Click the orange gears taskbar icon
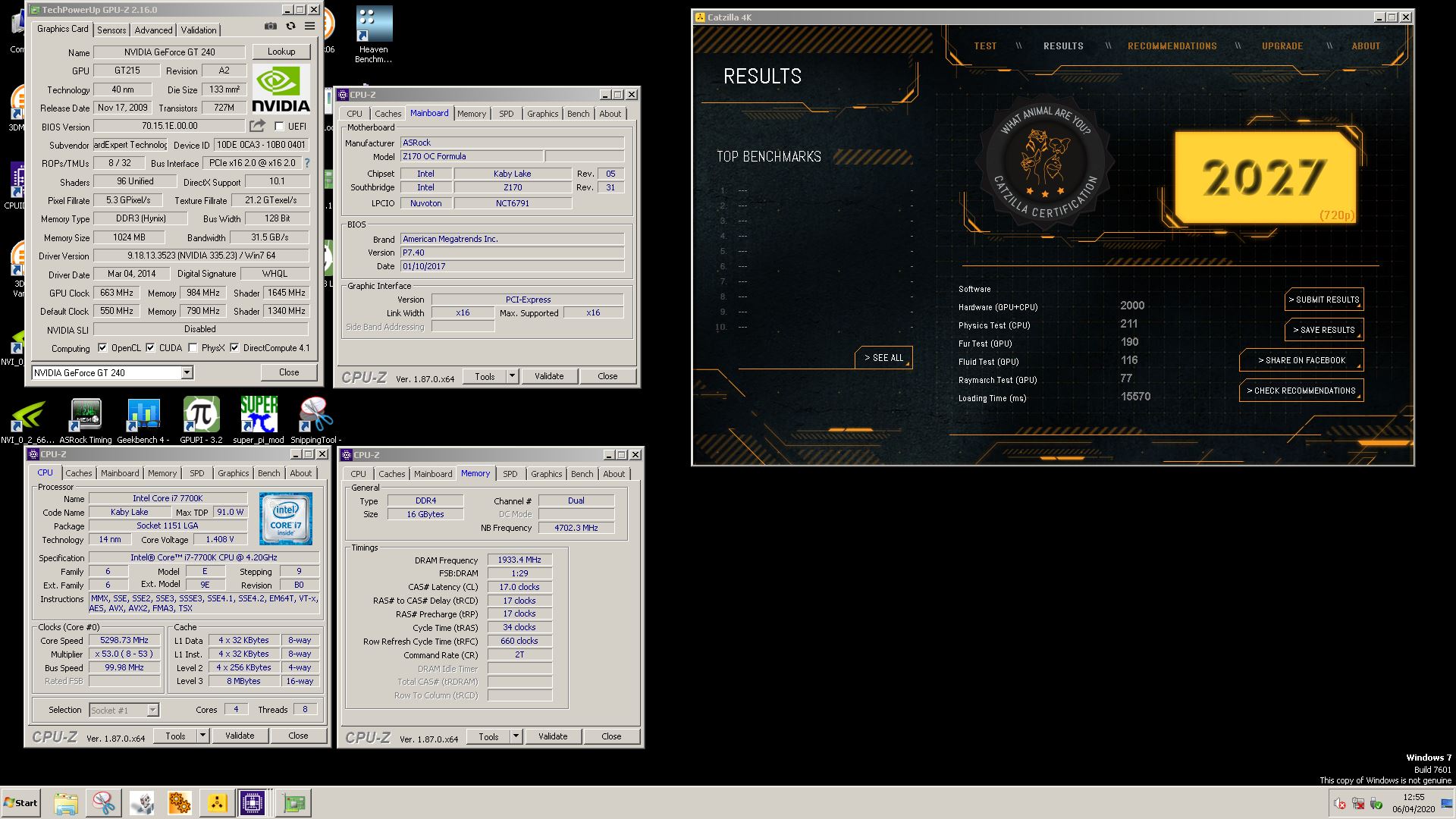The width and height of the screenshot is (1456, 819). [x=179, y=803]
